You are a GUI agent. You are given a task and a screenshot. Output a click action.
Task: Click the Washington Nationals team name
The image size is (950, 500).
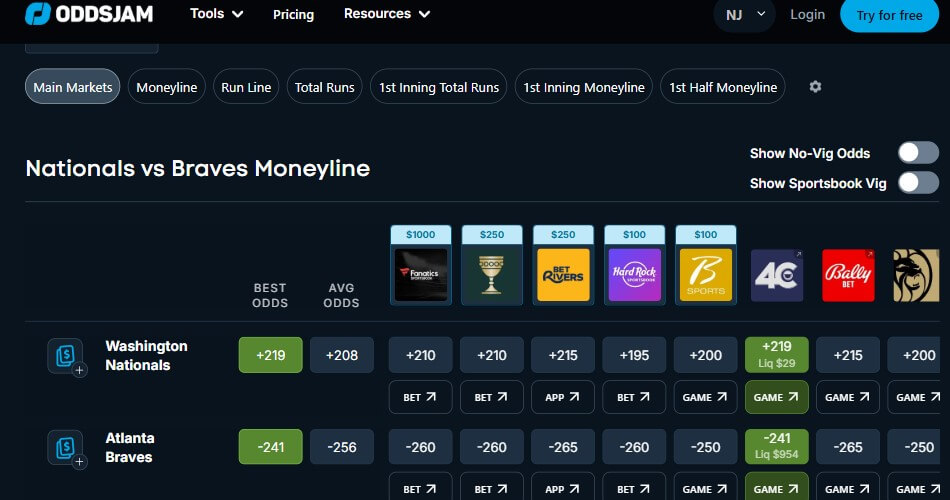click(147, 355)
